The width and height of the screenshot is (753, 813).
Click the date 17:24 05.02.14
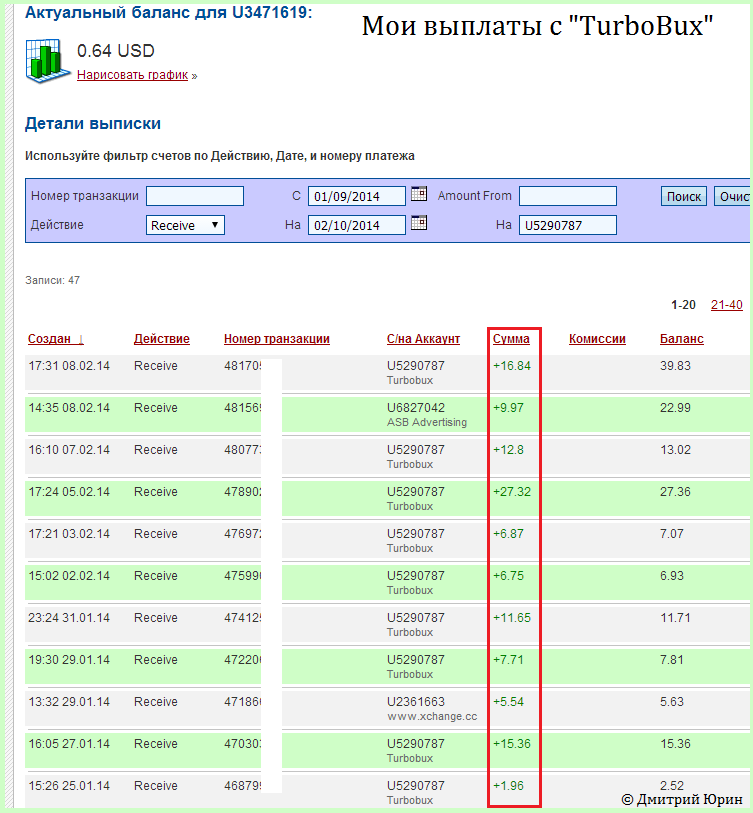(x=69, y=492)
